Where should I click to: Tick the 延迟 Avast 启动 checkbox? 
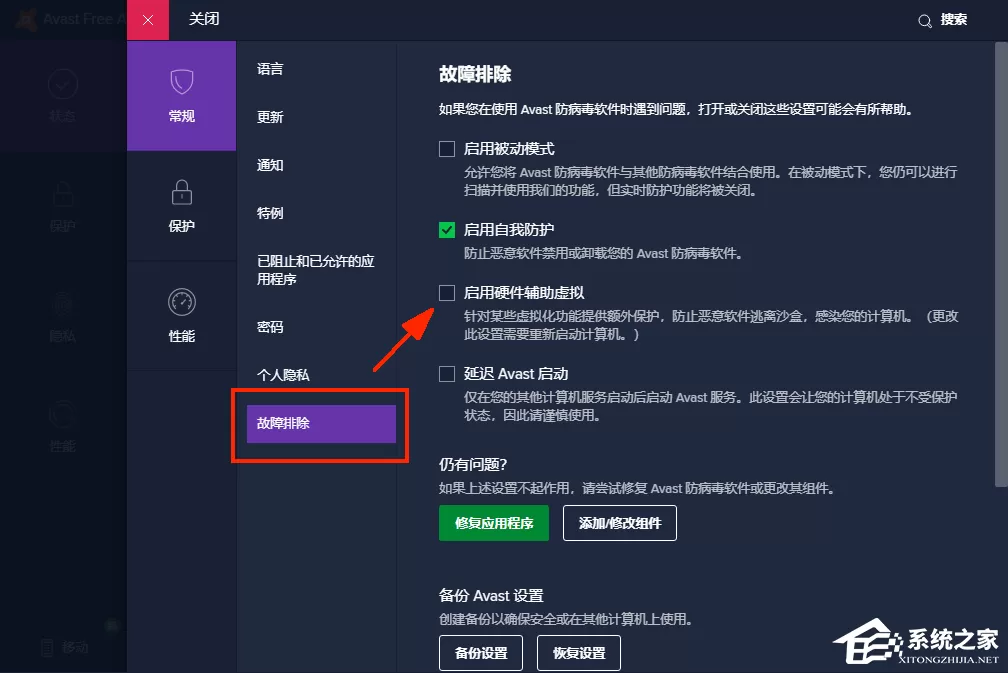[447, 374]
